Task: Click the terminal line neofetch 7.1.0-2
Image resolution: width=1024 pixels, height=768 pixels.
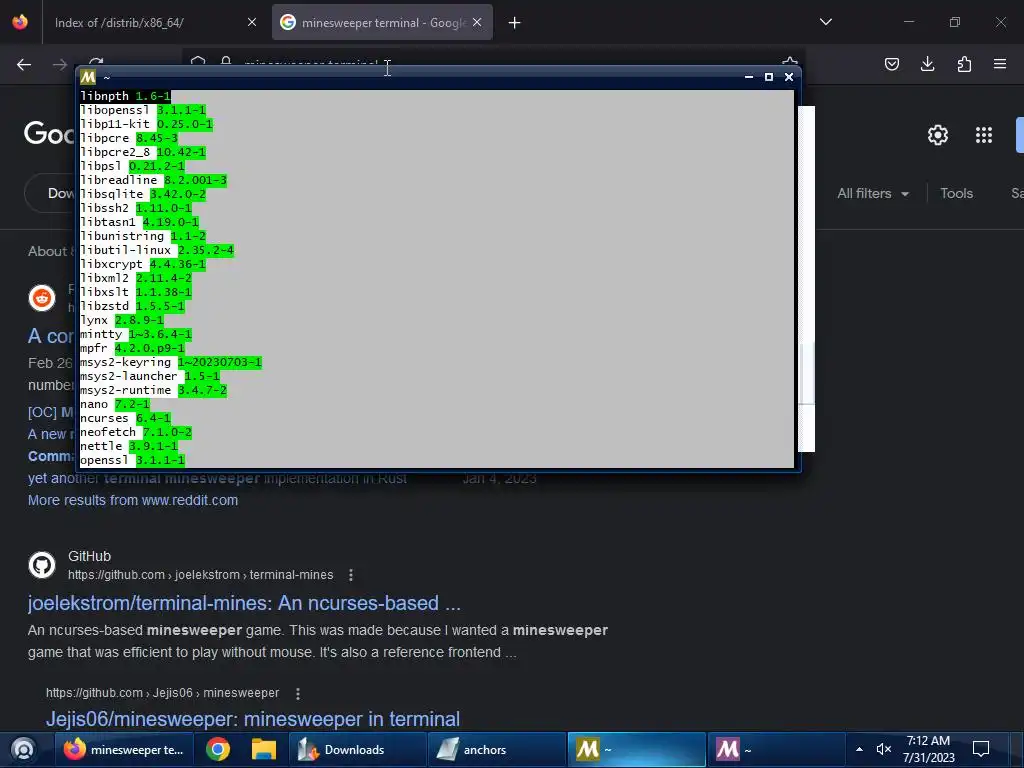Action: (136, 432)
